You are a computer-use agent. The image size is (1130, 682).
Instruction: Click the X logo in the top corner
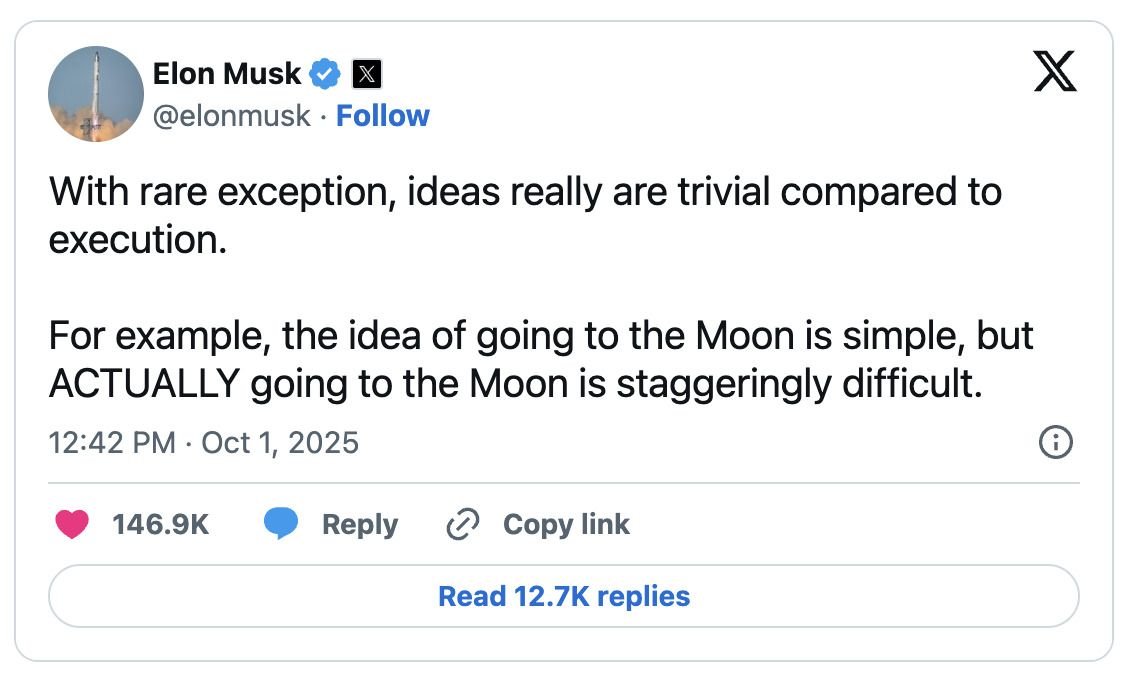[x=1055, y=73]
